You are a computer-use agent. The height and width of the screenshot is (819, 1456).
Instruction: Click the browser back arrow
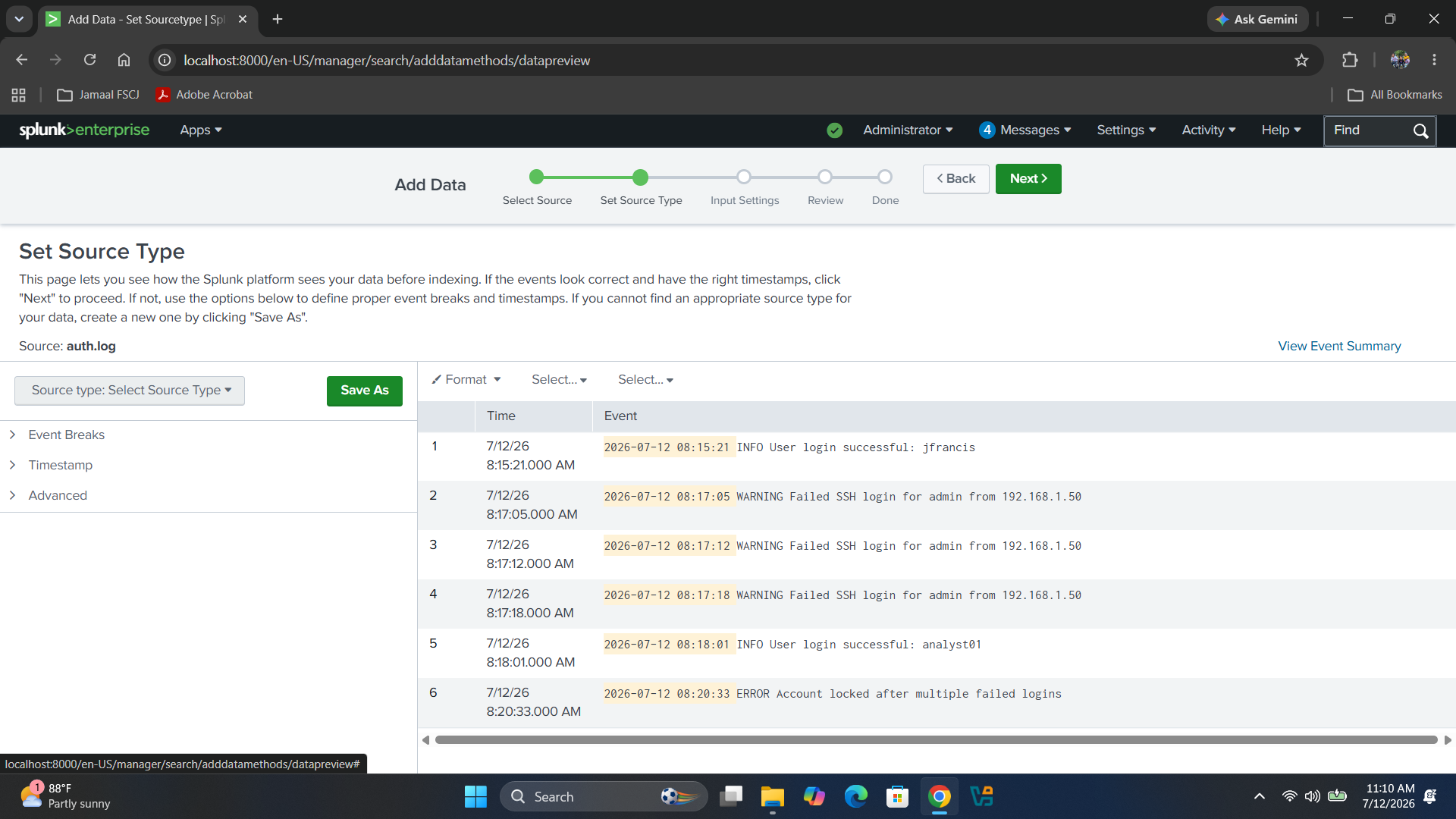pyautogui.click(x=21, y=60)
